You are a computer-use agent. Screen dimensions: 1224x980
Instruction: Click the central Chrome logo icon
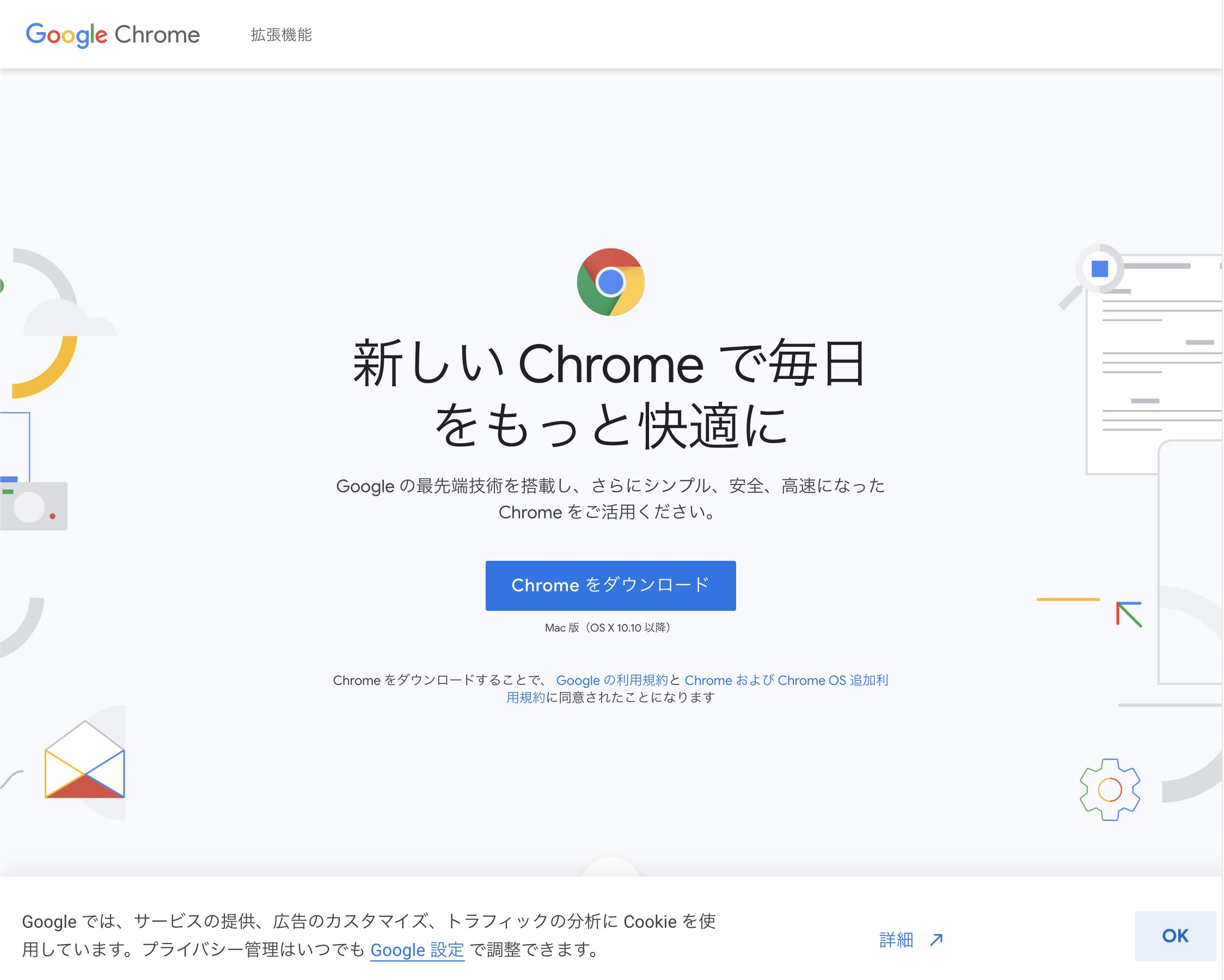pos(610,282)
